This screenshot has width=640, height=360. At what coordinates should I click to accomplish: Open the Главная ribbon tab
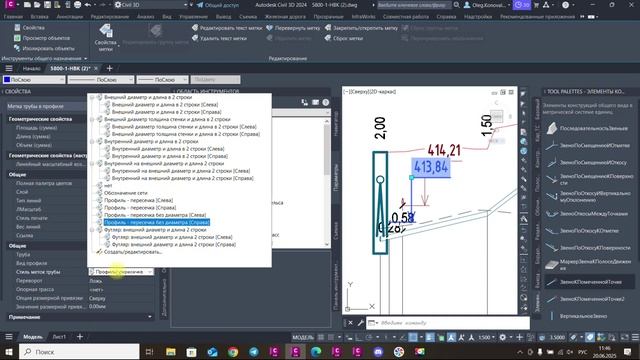[x=13, y=17]
